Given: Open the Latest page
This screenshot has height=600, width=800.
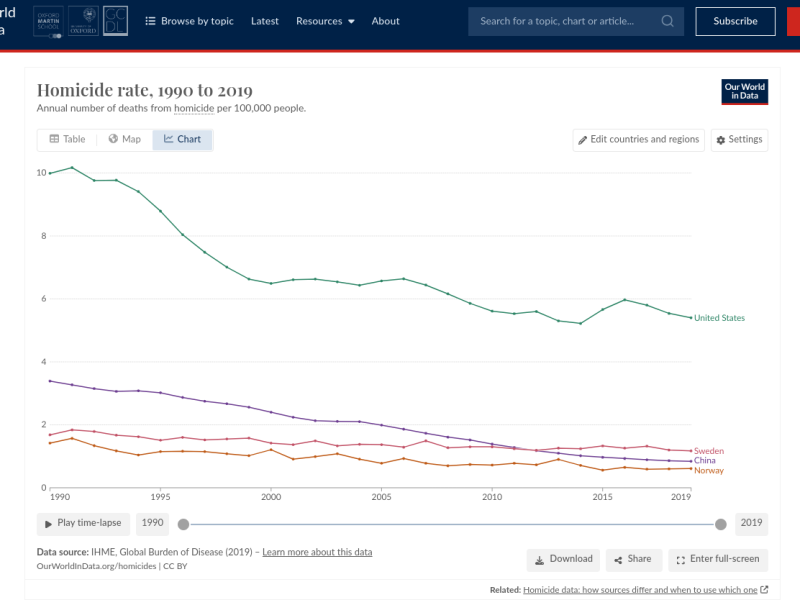Looking at the screenshot, I should click(x=265, y=21).
